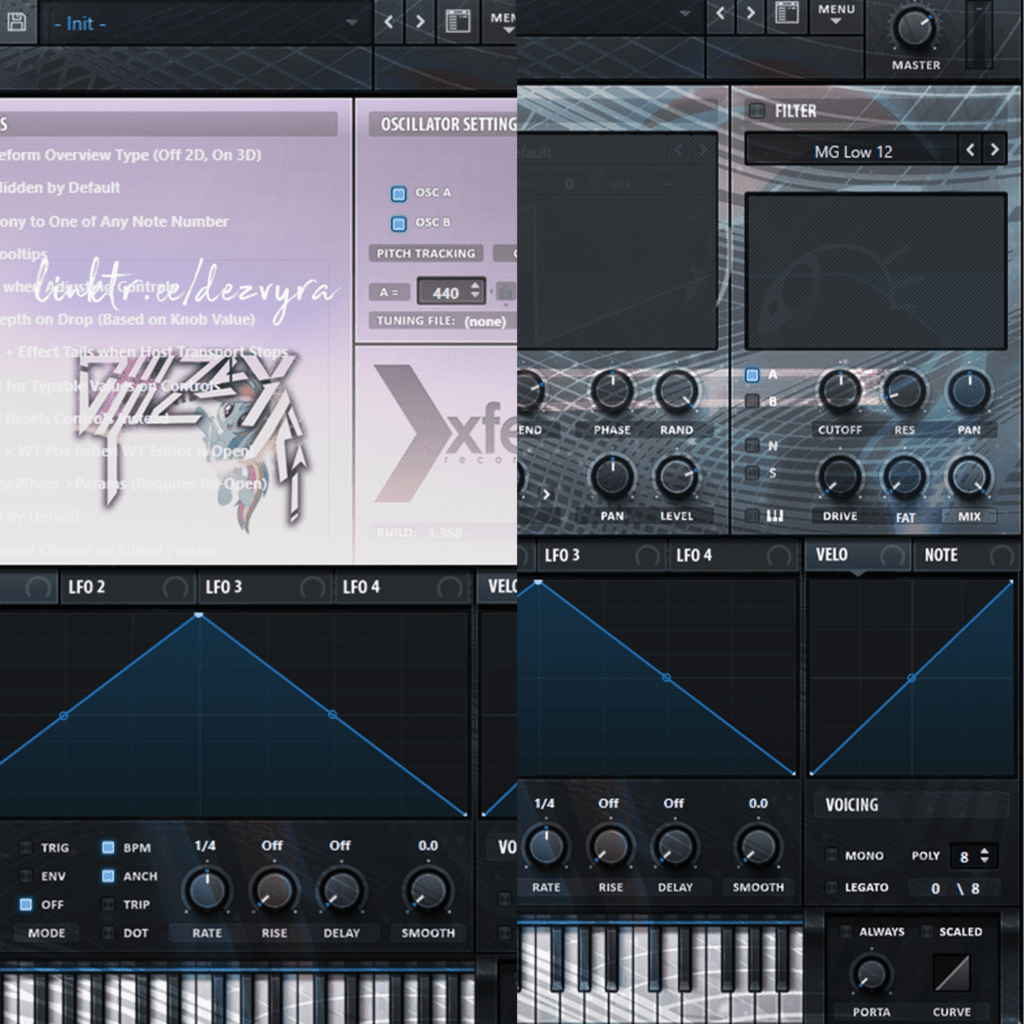Click the NOTE modulation source circle icon
Viewport: 1024px width, 1024px height.
coord(1000,556)
